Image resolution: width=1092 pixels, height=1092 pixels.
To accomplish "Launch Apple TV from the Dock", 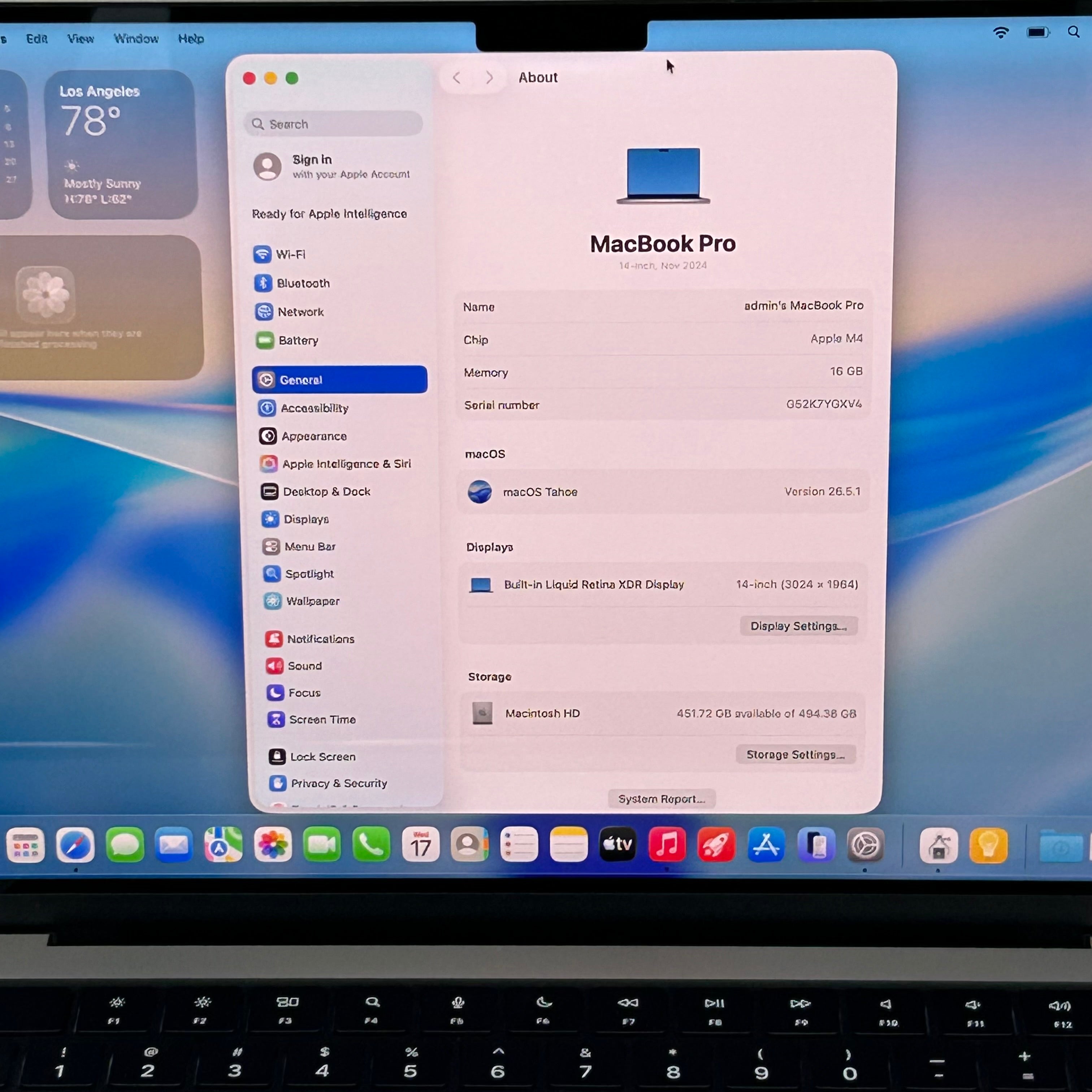I will (618, 844).
